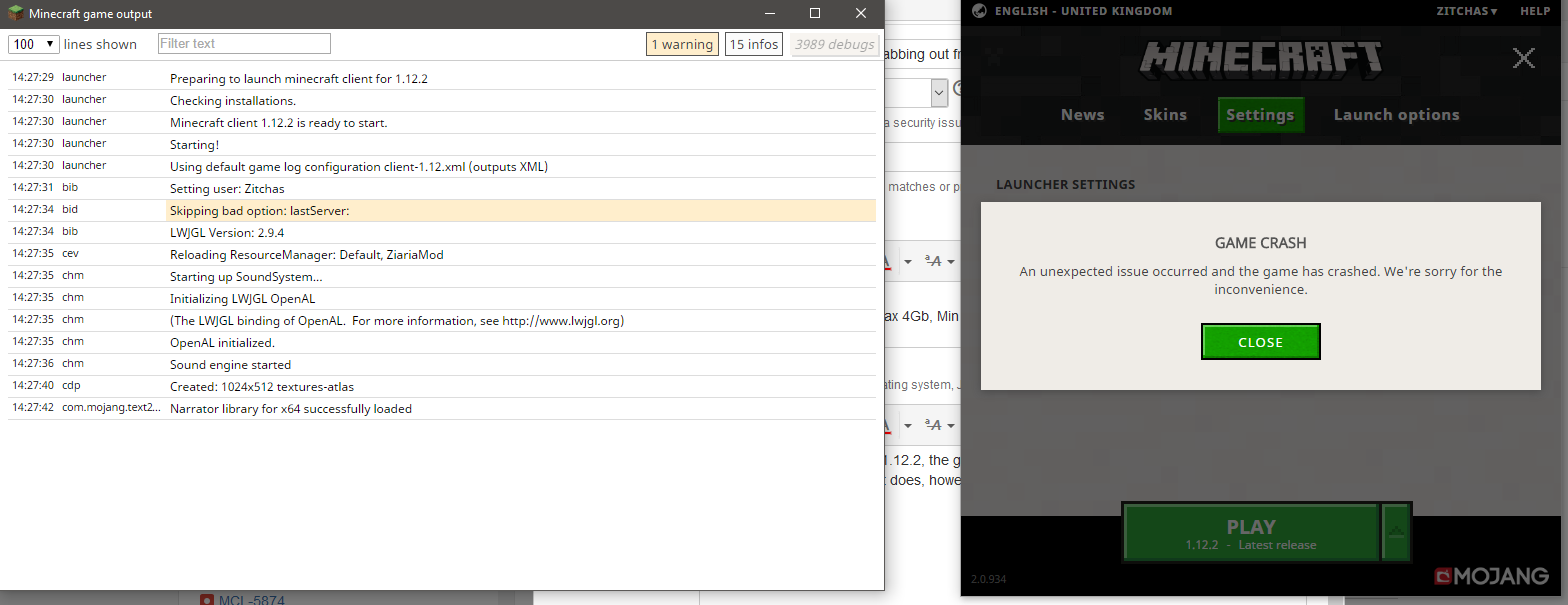Select the 'Initializing LWJGL OpenAL' log line

[x=442, y=298]
